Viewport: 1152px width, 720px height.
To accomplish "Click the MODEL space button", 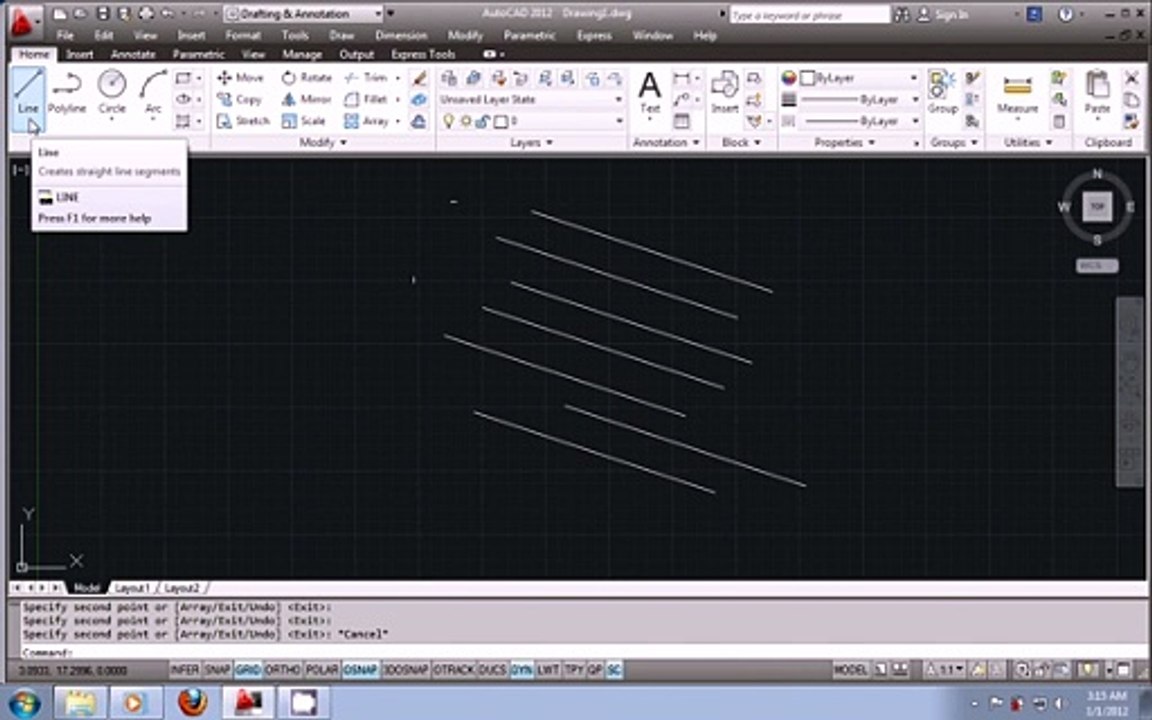I will point(850,669).
